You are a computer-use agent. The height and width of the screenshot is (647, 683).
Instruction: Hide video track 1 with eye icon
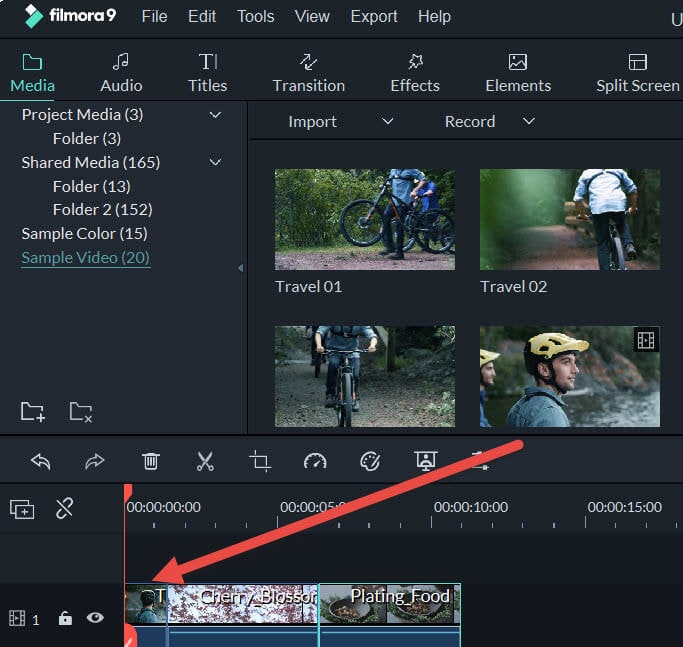95,618
